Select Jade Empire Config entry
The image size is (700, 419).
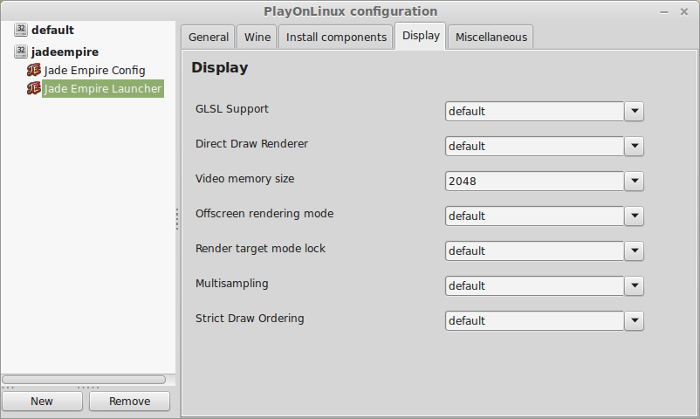[x=95, y=70]
